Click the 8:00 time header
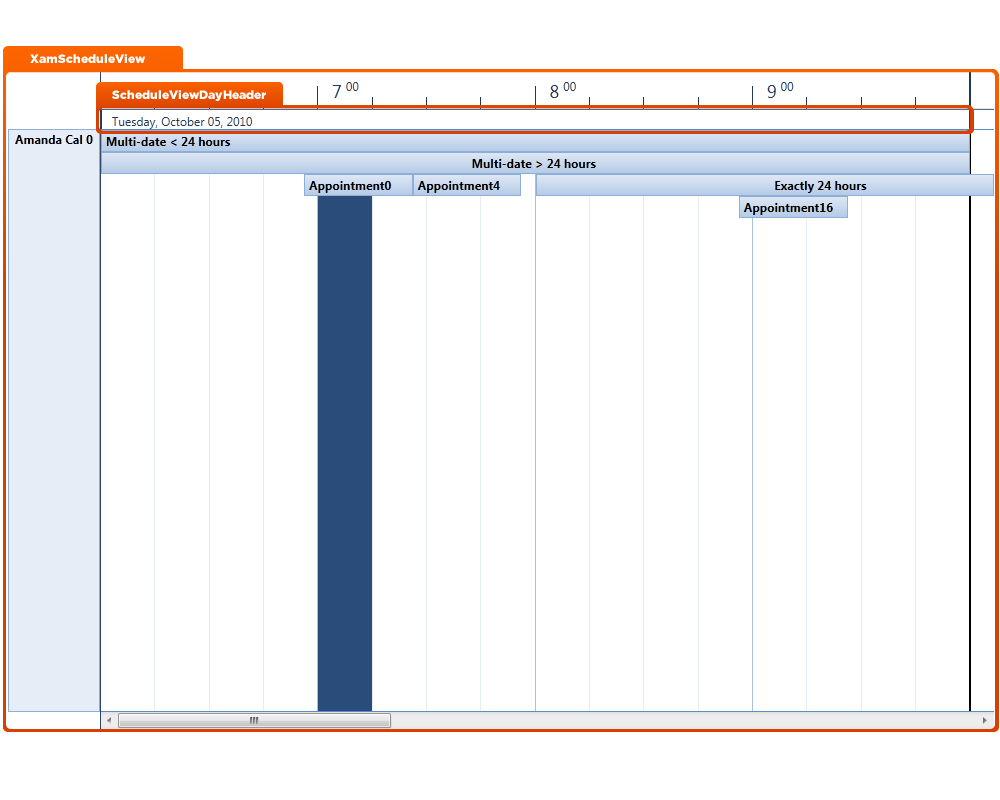This screenshot has width=1000, height=800. point(562,91)
